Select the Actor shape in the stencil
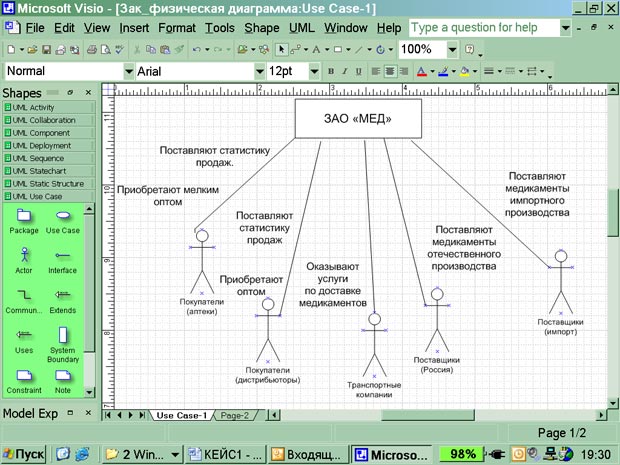The height and width of the screenshot is (465, 620). pos(23,256)
